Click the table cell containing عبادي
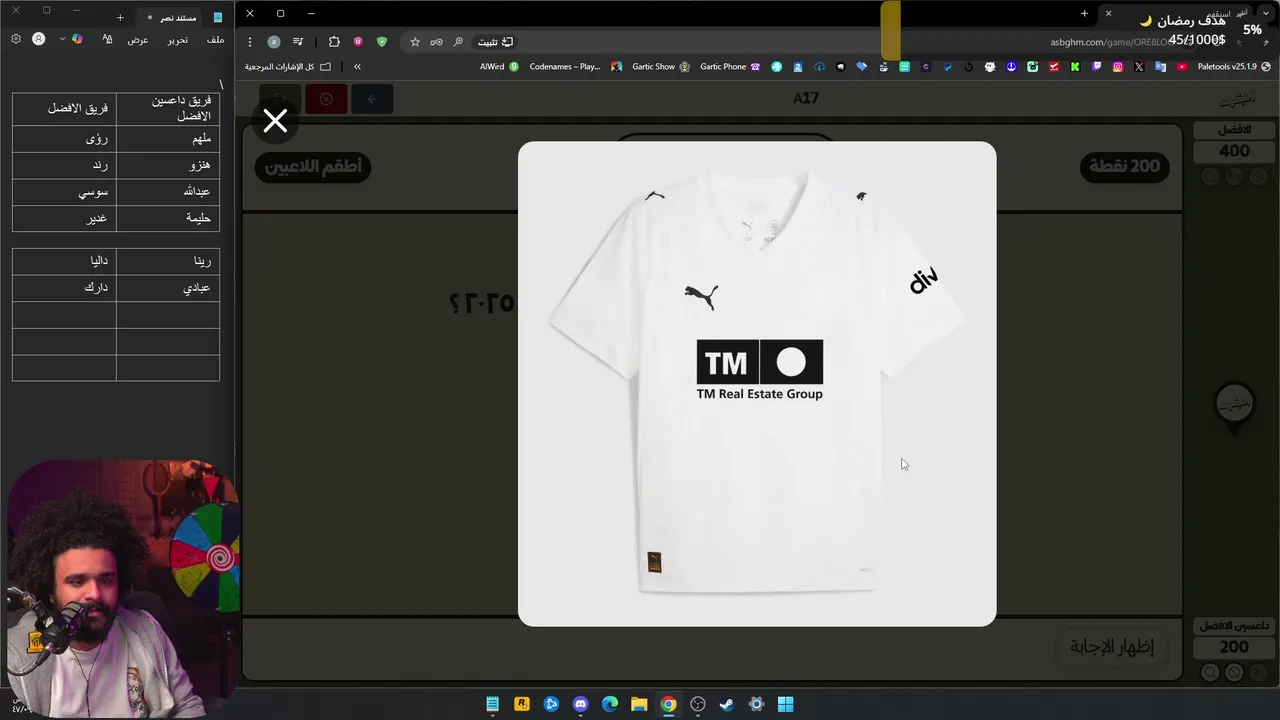This screenshot has height=720, width=1280. [x=168, y=288]
